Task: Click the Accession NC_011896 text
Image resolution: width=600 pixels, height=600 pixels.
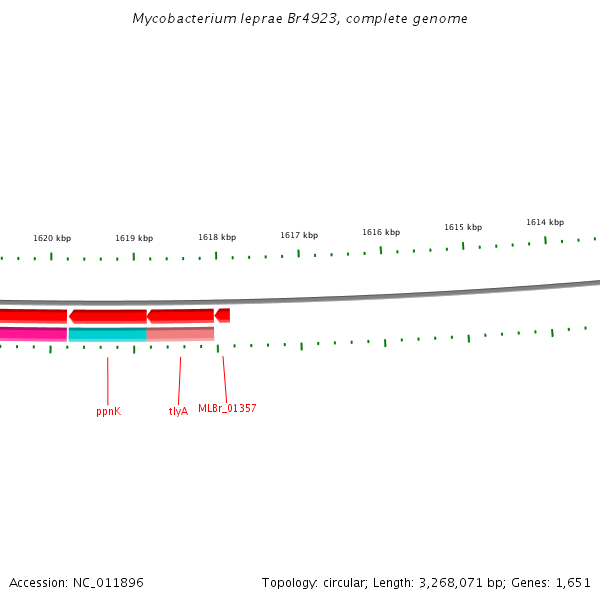Action: point(76,583)
